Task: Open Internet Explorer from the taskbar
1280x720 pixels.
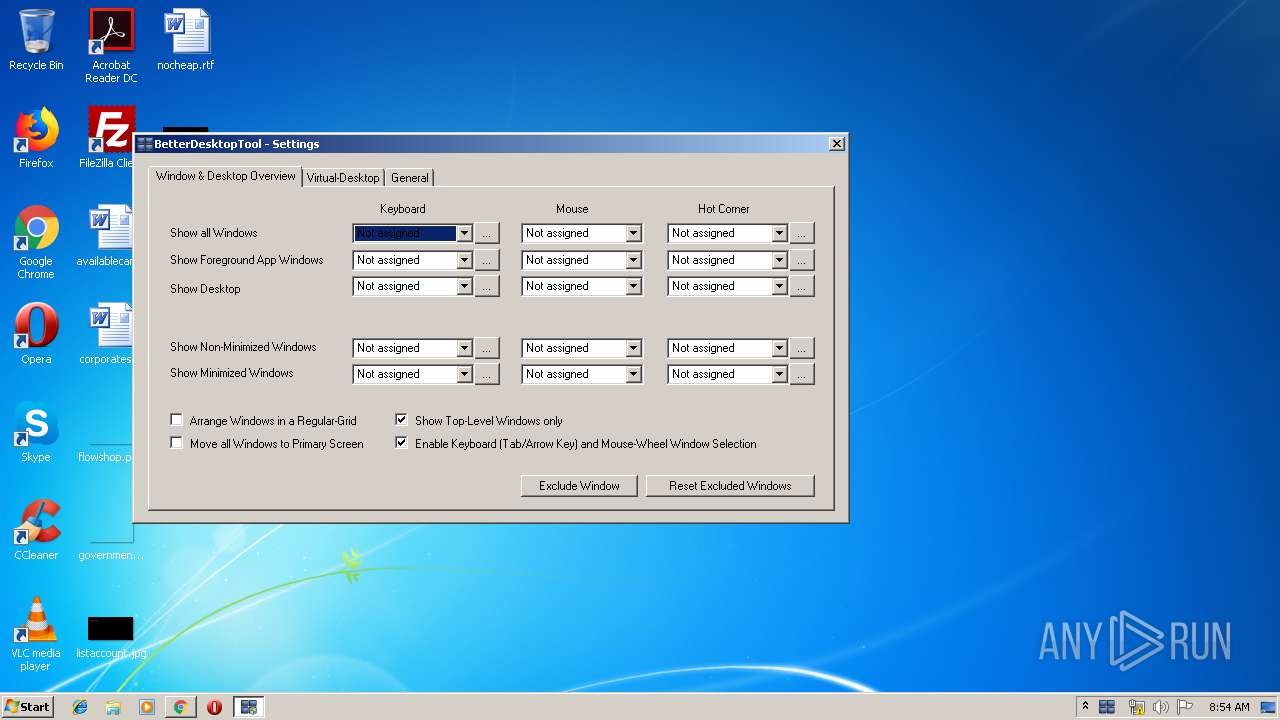Action: [x=80, y=707]
